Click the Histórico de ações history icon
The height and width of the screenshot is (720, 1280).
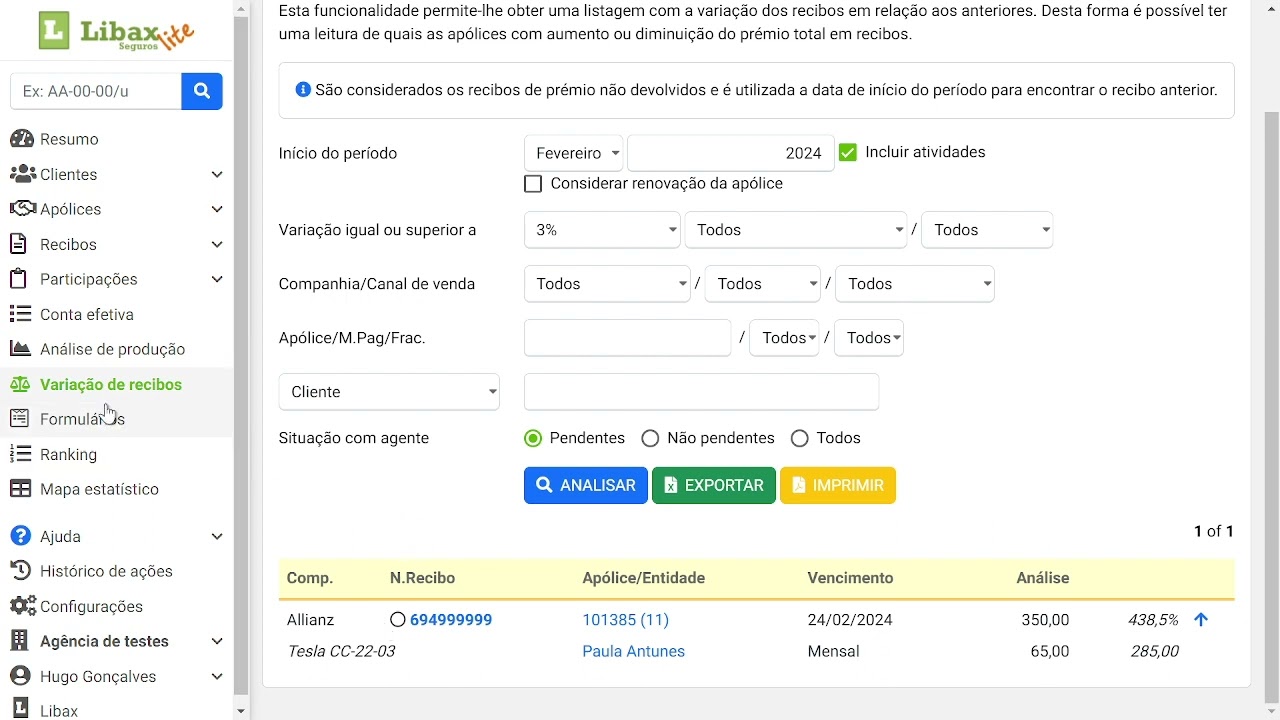click(x=20, y=571)
